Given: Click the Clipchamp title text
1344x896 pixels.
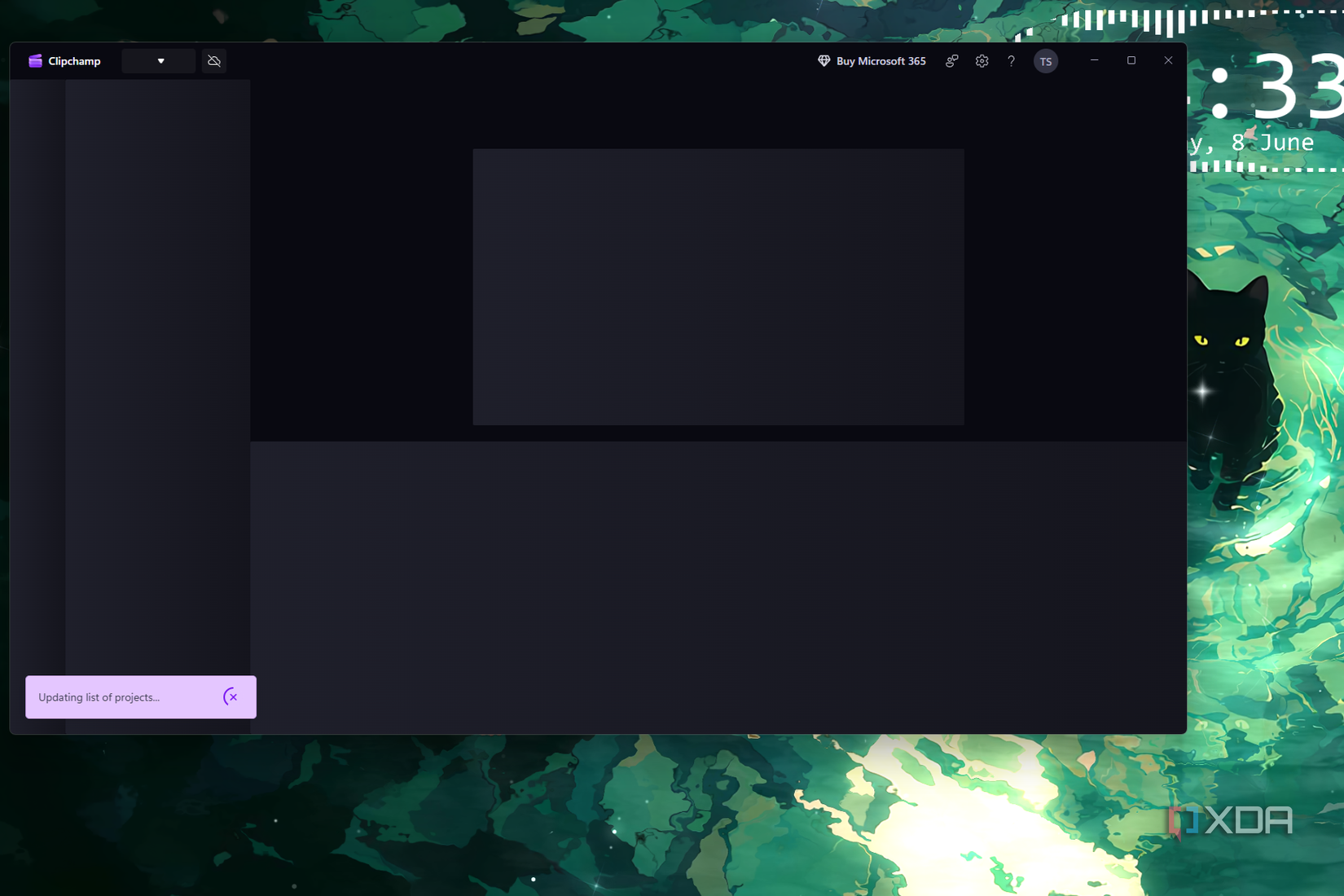Looking at the screenshot, I should click(x=74, y=61).
